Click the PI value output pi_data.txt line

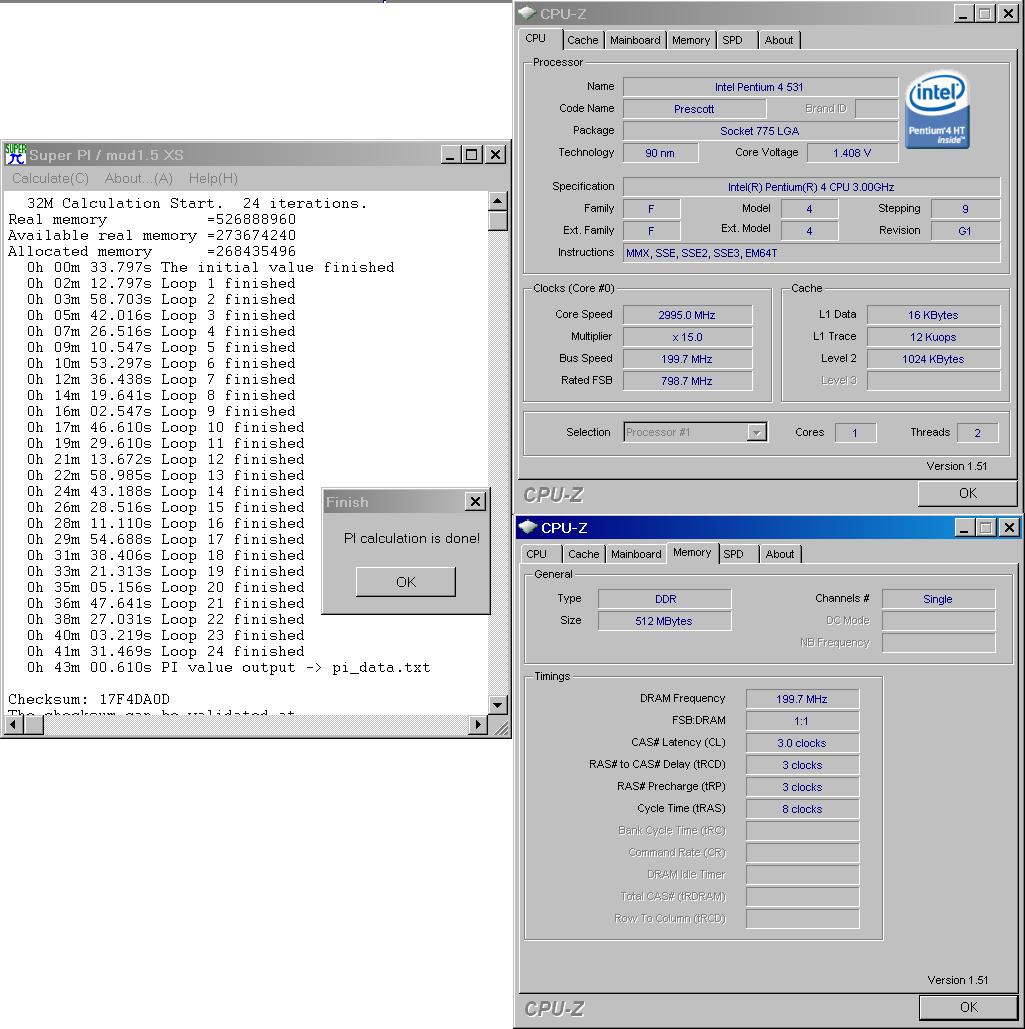coord(228,667)
